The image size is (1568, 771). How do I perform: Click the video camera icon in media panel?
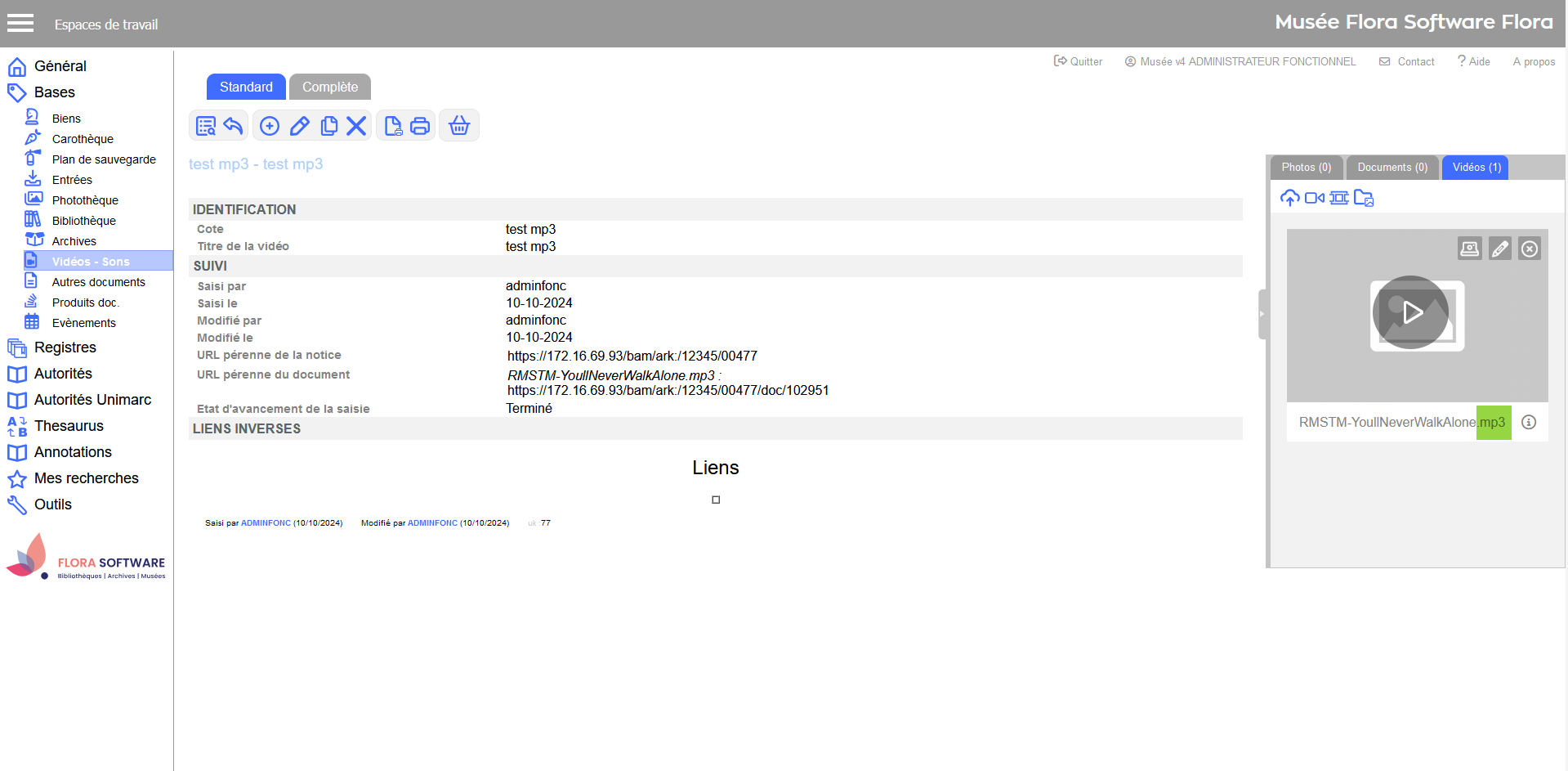[x=1315, y=198]
